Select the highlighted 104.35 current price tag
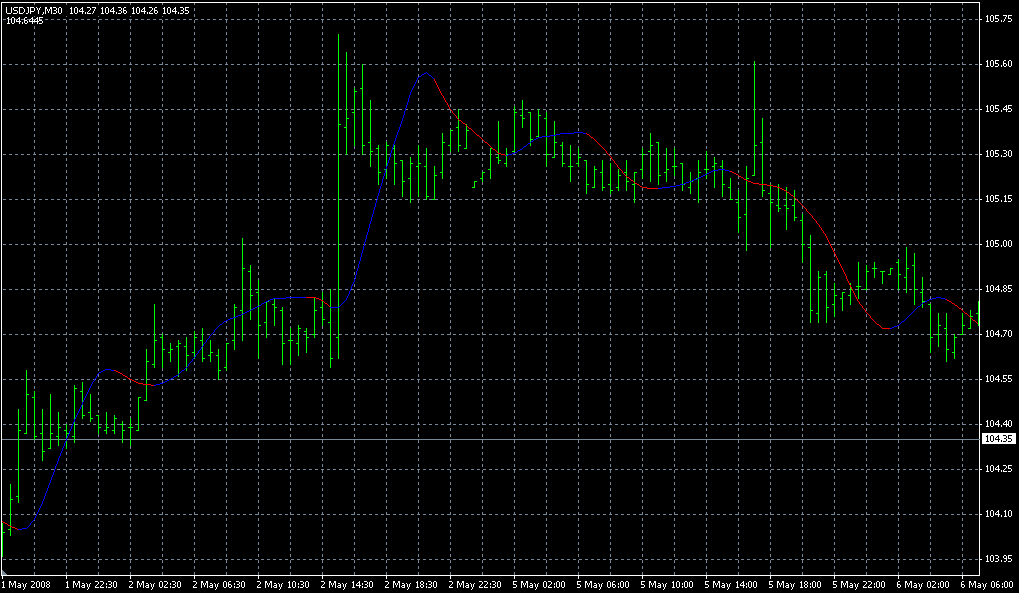1019x593 pixels. click(x=999, y=439)
